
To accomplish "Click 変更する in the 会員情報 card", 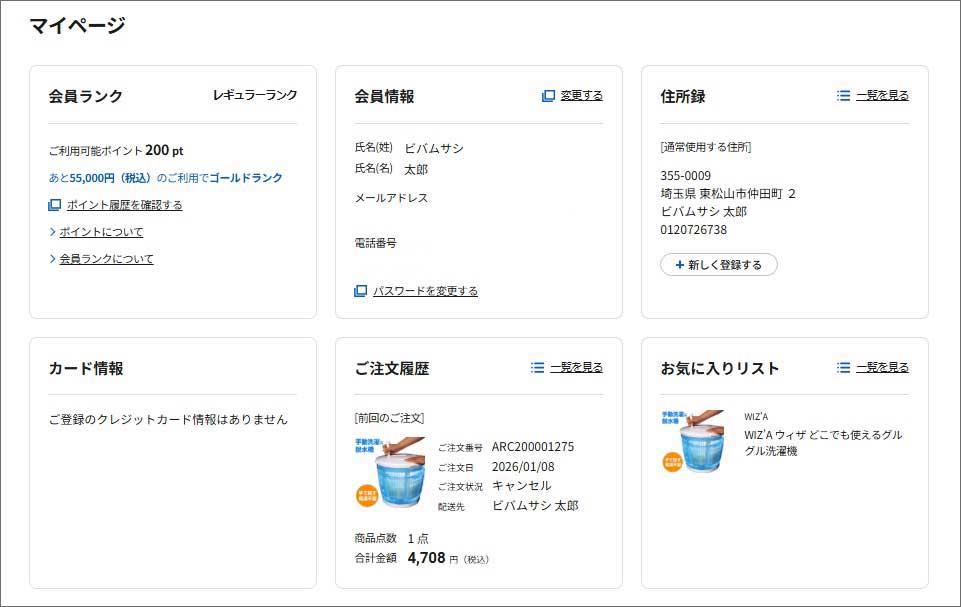I will click(x=579, y=95).
